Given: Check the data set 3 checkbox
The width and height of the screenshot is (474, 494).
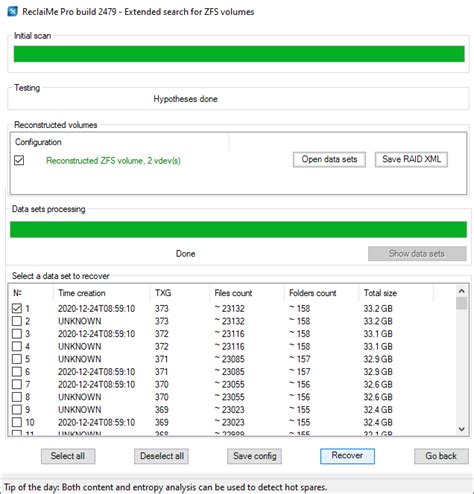Looking at the screenshot, I should [17, 334].
